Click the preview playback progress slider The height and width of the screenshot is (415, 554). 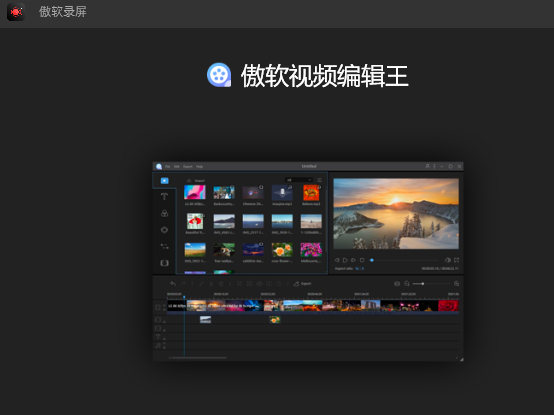(x=405, y=260)
